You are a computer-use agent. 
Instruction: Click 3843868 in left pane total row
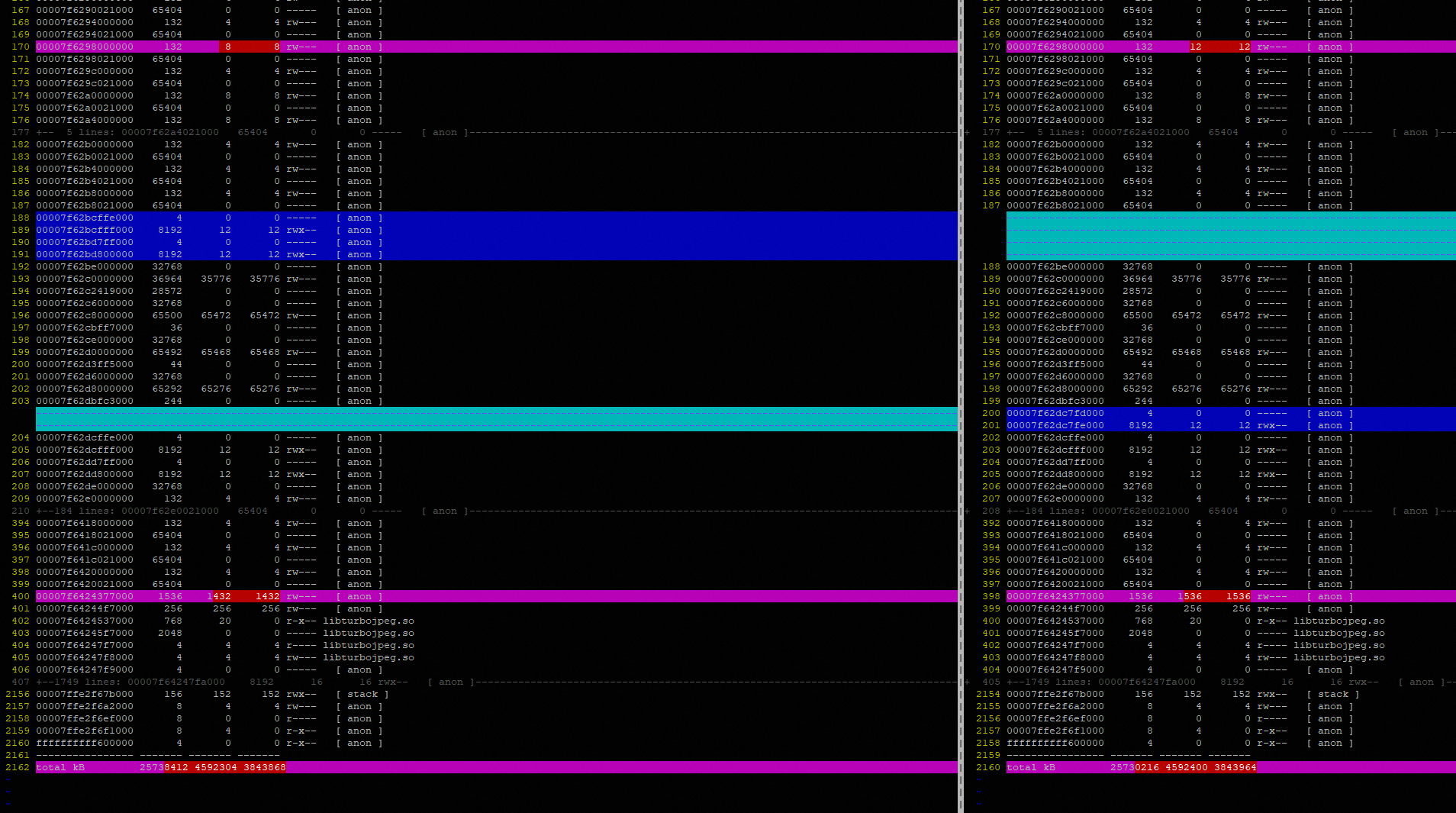point(265,767)
